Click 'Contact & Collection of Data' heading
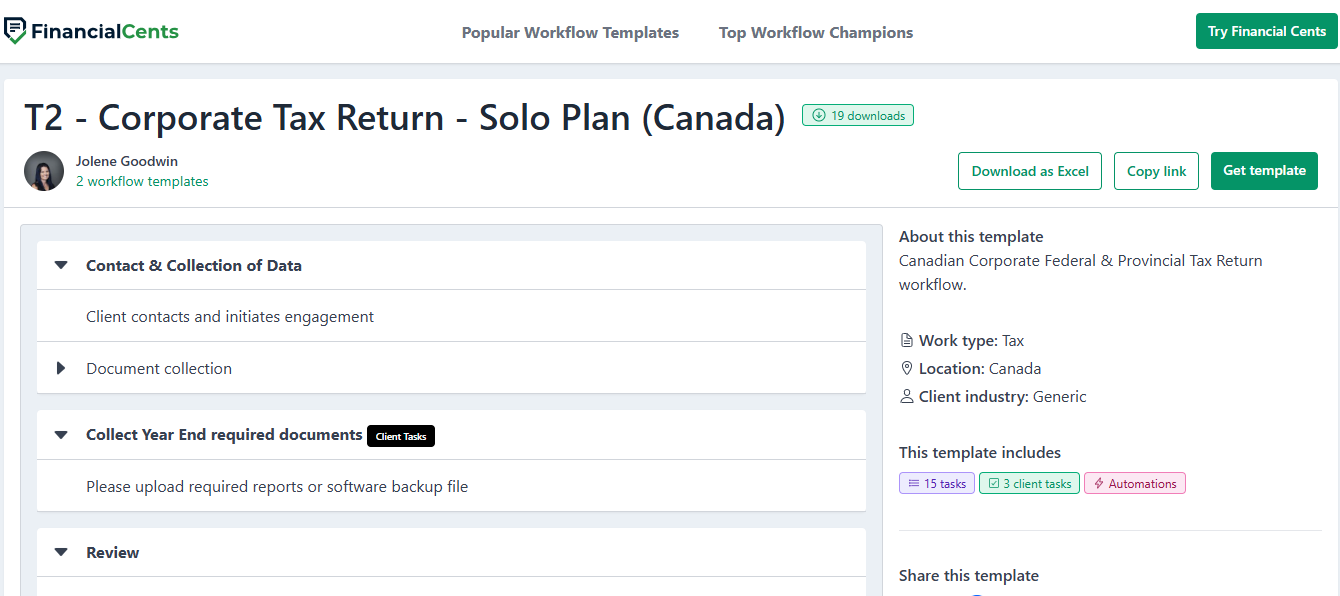The height and width of the screenshot is (596, 1340). click(194, 266)
